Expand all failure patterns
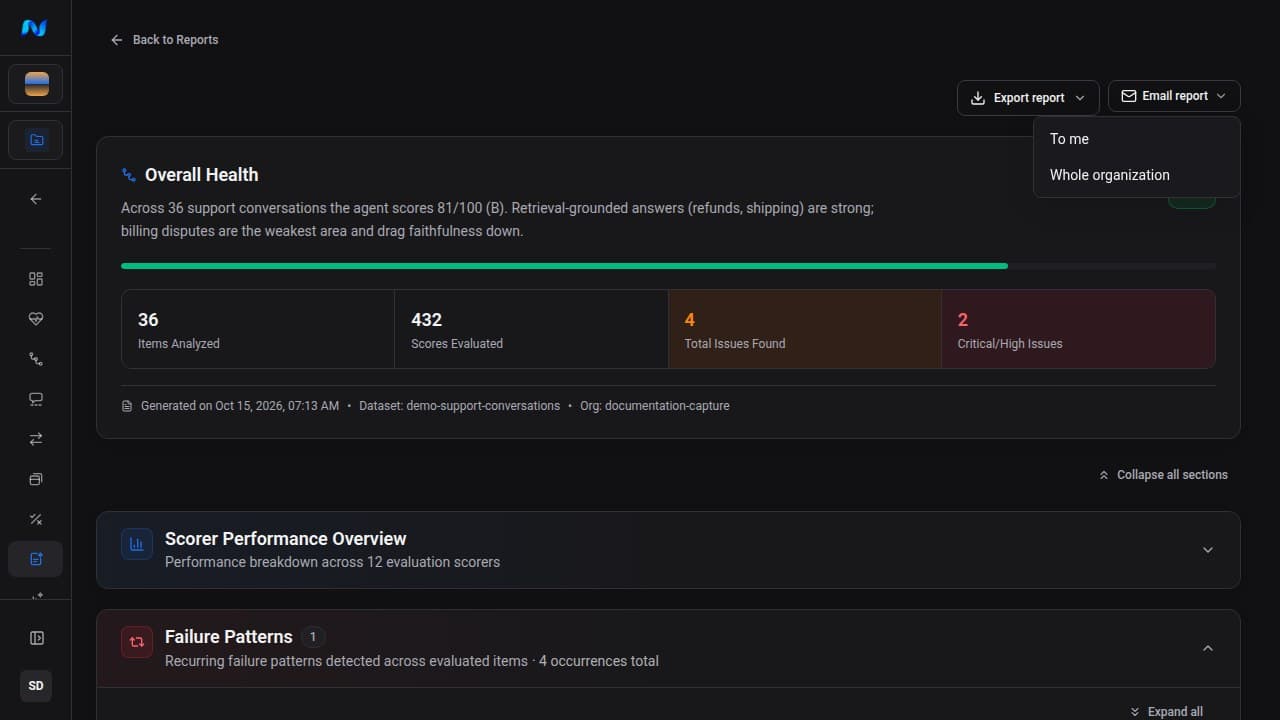 1166,712
